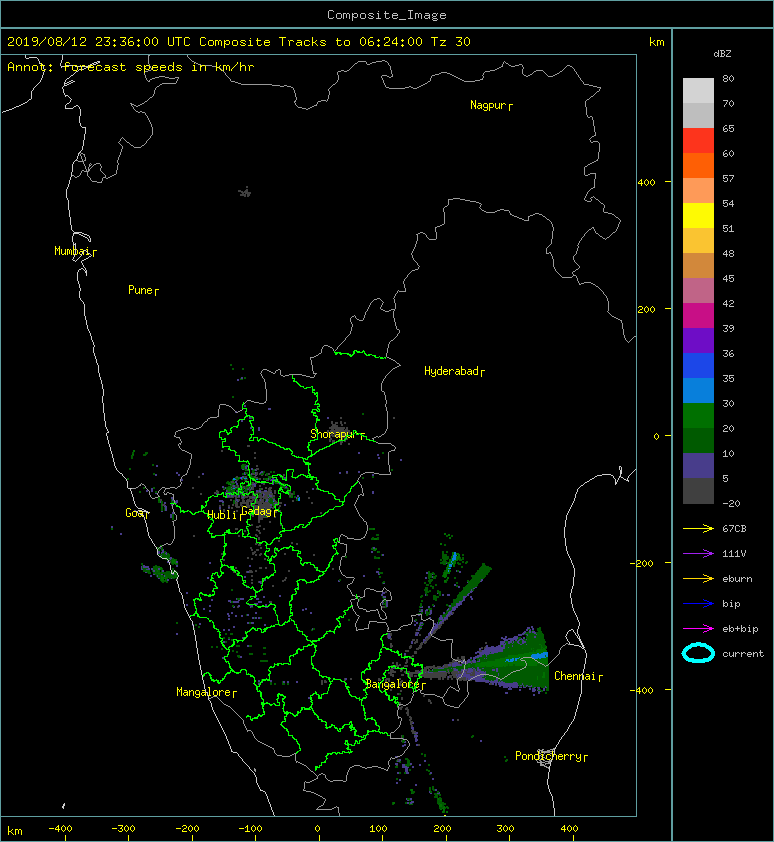The image size is (774, 842).
Task: Select the dark green 10-20 dBZ swatch
Action: tap(698, 440)
